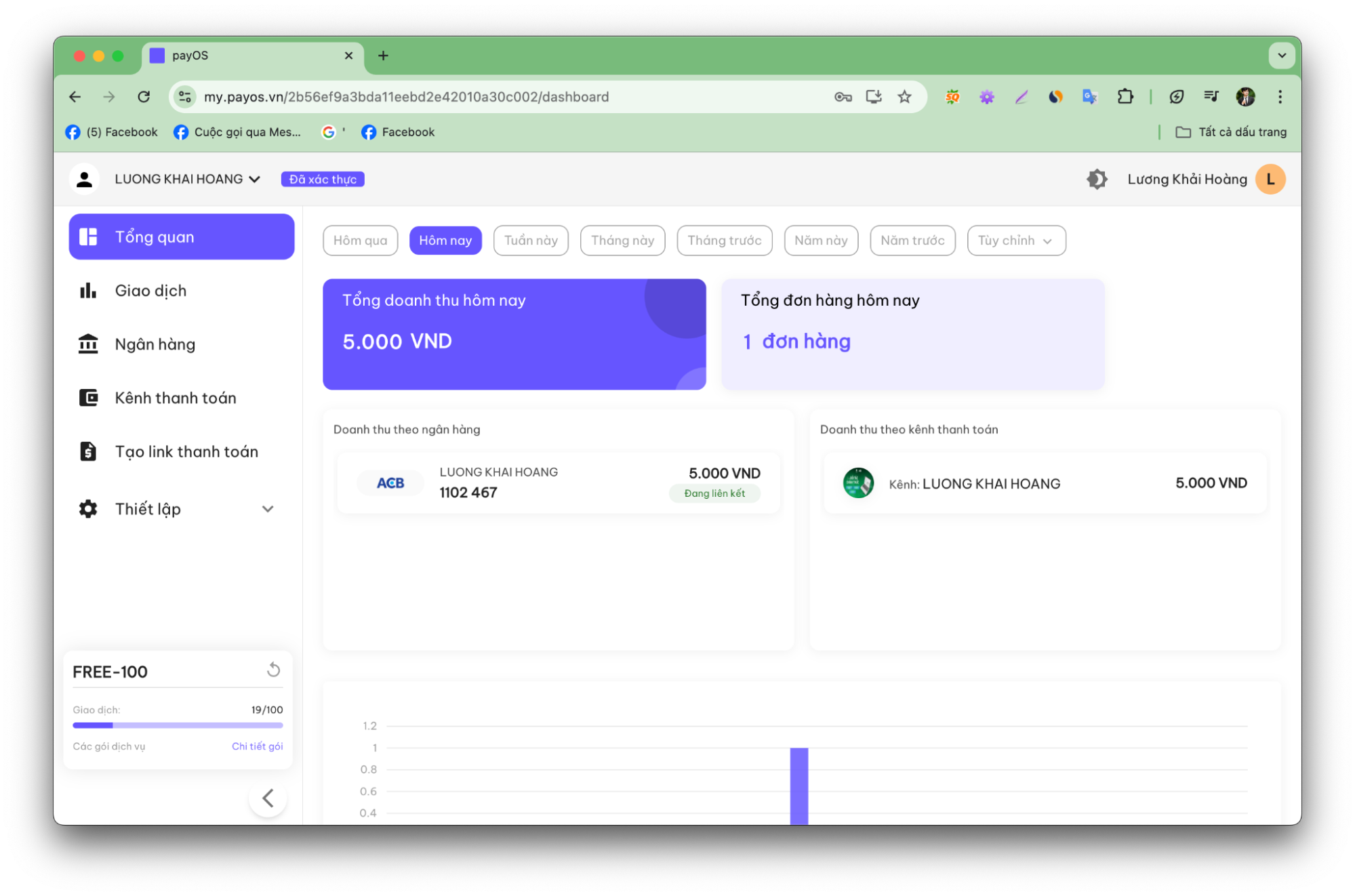Filter by Năm trước
The width and height of the screenshot is (1355, 896).
(912, 241)
